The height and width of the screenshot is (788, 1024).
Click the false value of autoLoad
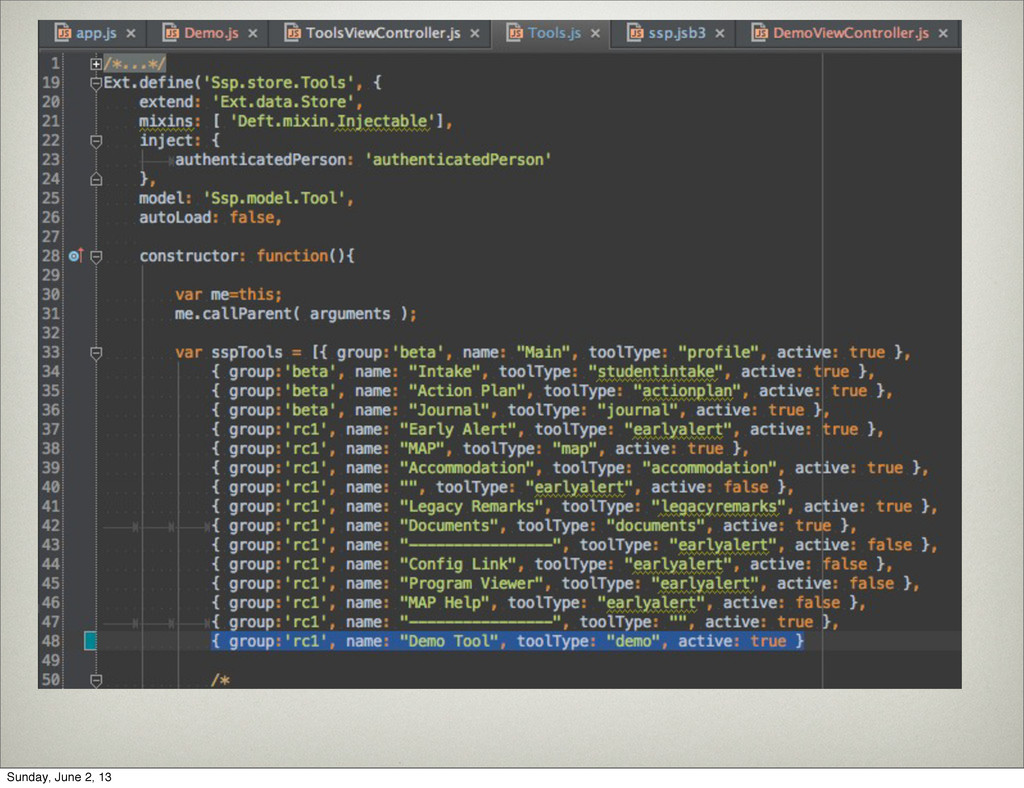(x=251, y=217)
